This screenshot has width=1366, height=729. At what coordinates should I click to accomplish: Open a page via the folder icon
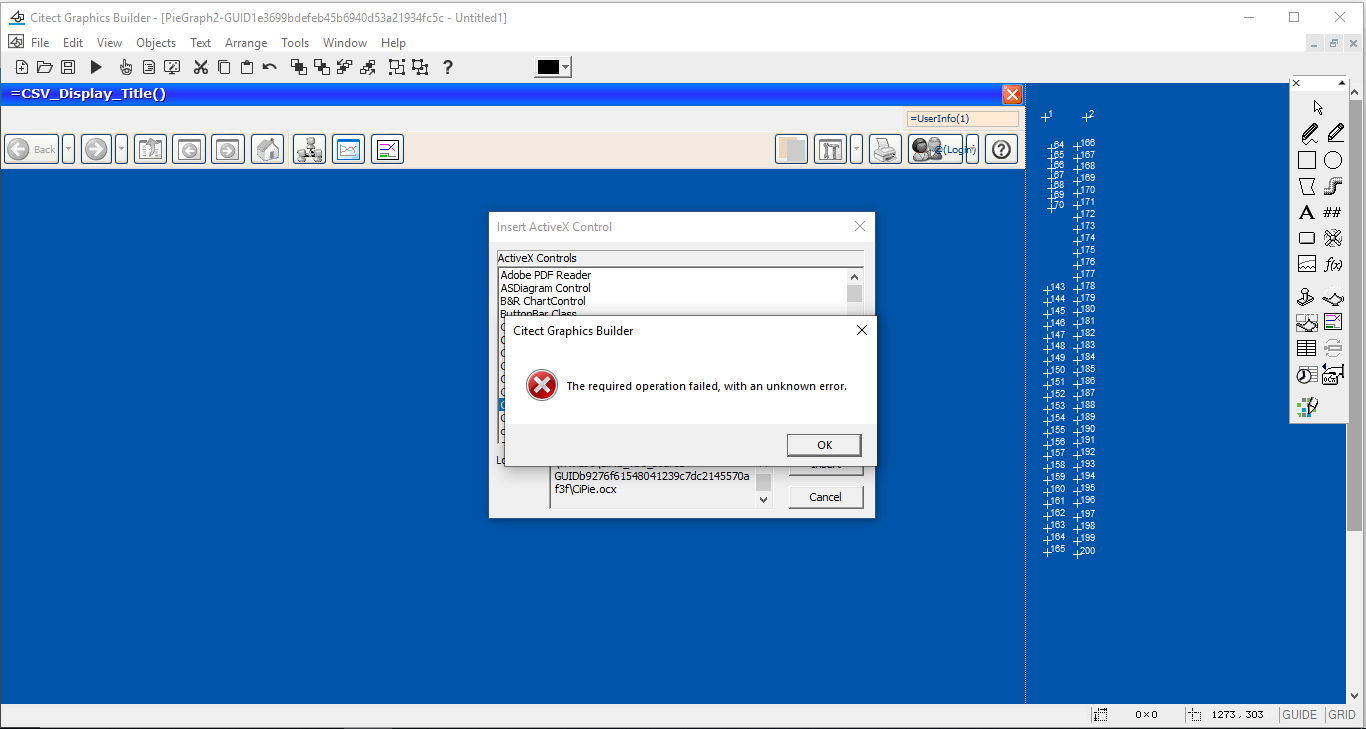tap(44, 67)
